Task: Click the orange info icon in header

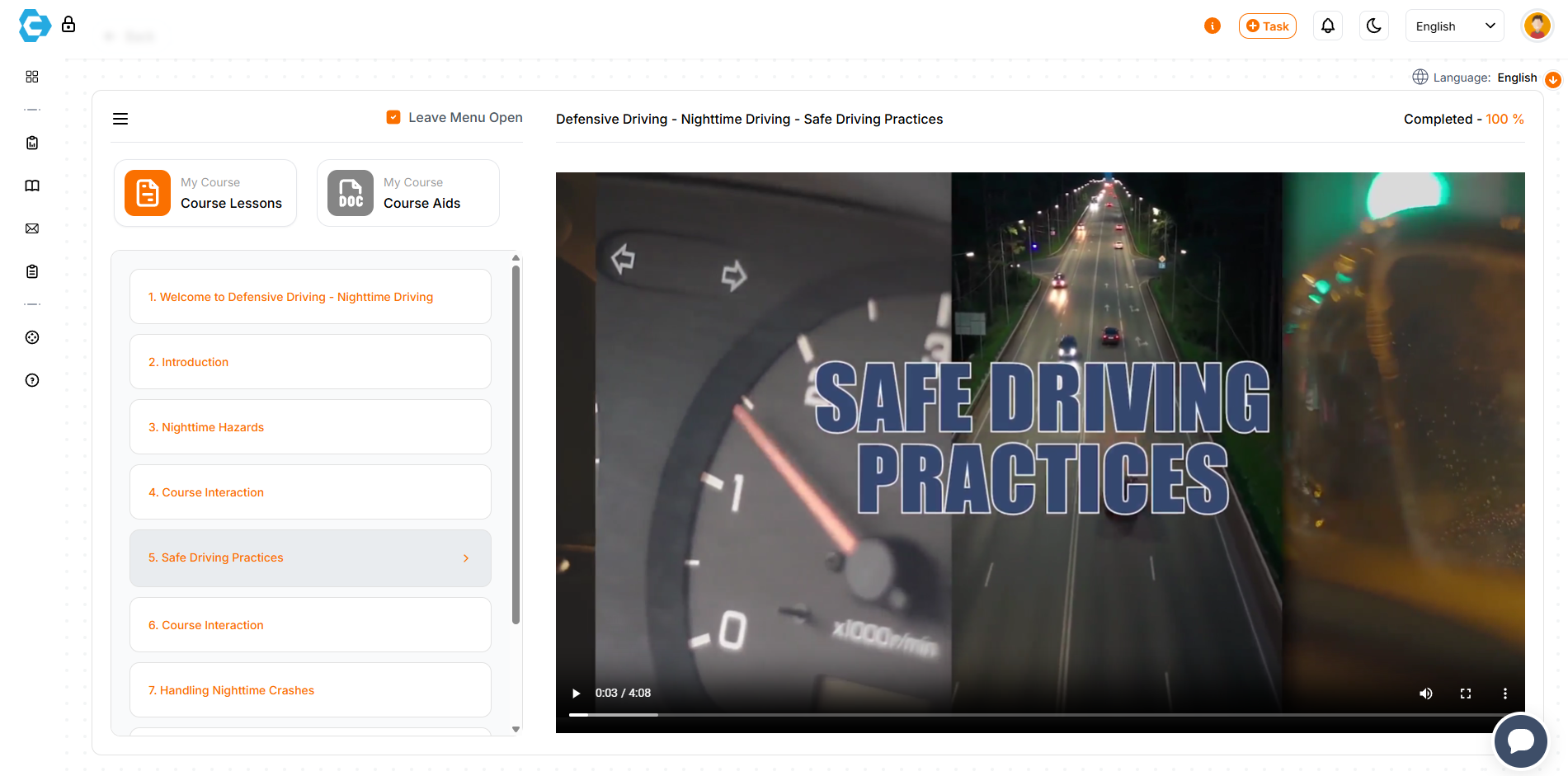Action: point(1212,26)
